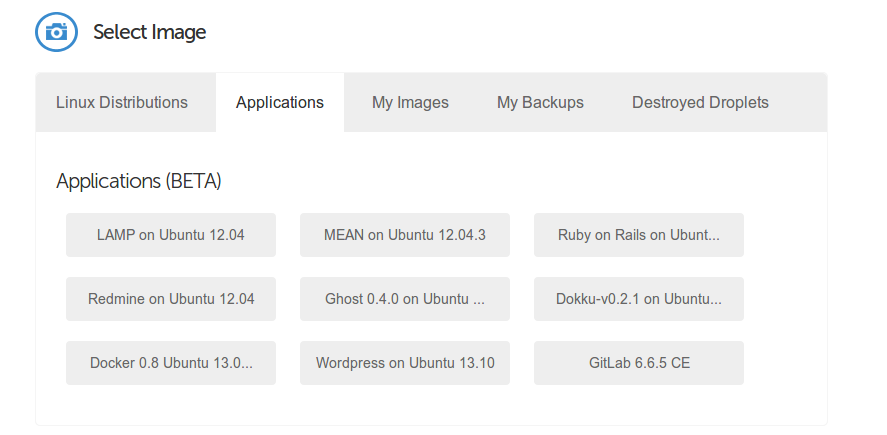Select Ruby on Rails on Ubuntu image

pyautogui.click(x=639, y=235)
